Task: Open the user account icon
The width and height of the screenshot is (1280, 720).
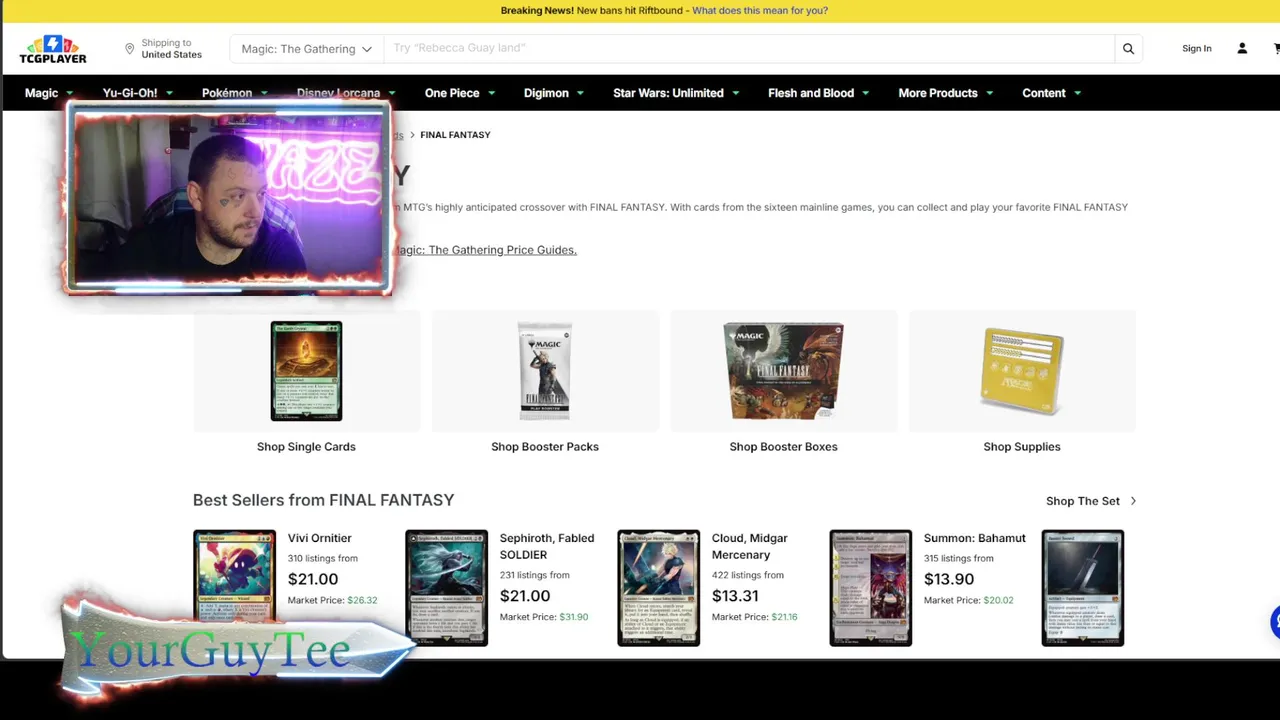Action: pos(1242,48)
